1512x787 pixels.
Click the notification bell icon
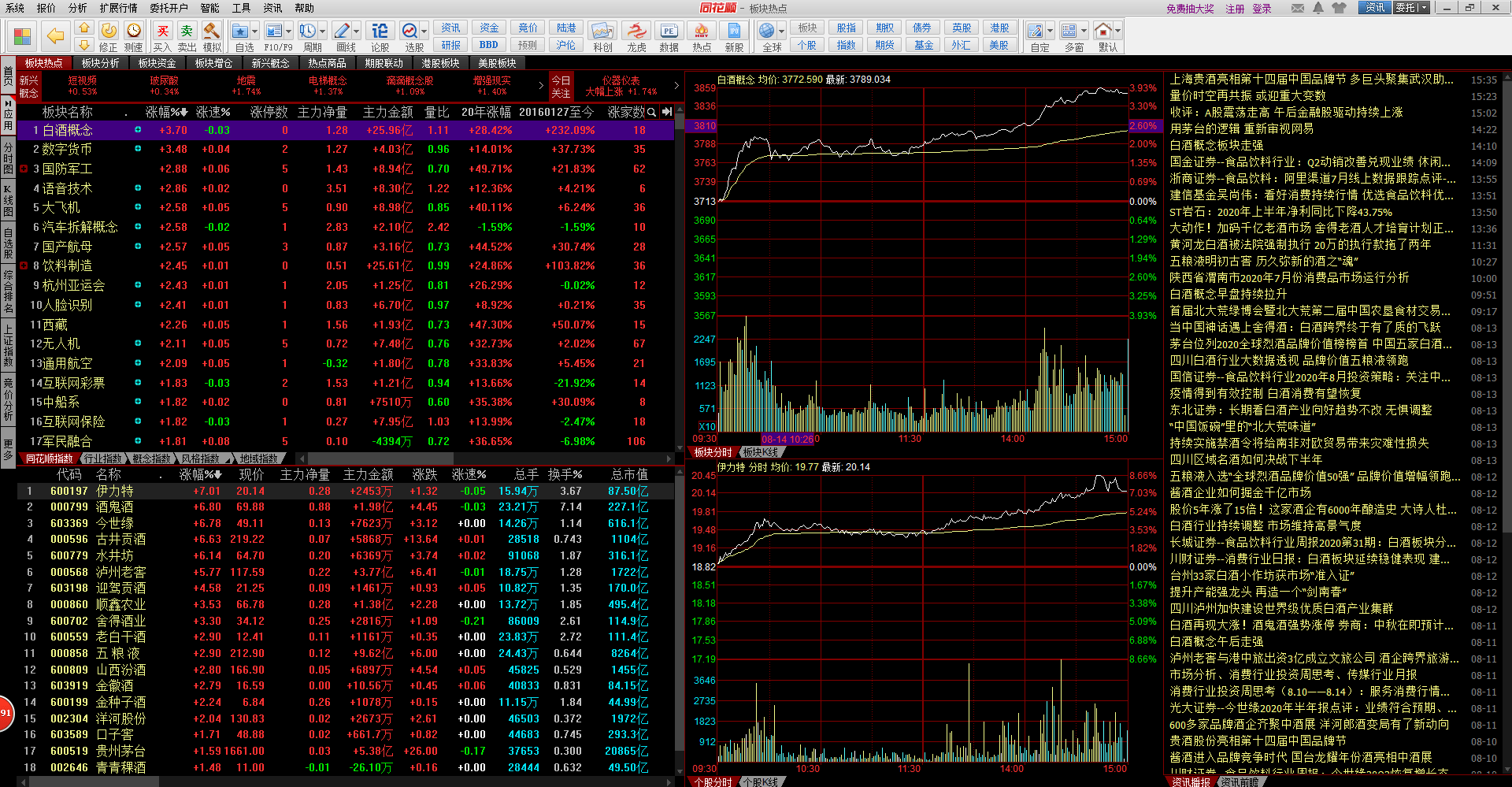point(1318,8)
